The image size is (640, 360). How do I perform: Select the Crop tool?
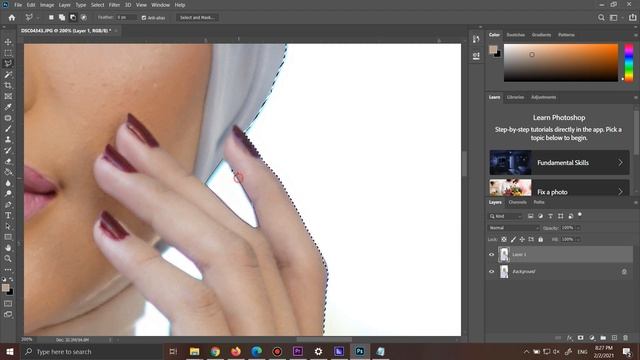[x=8, y=85]
